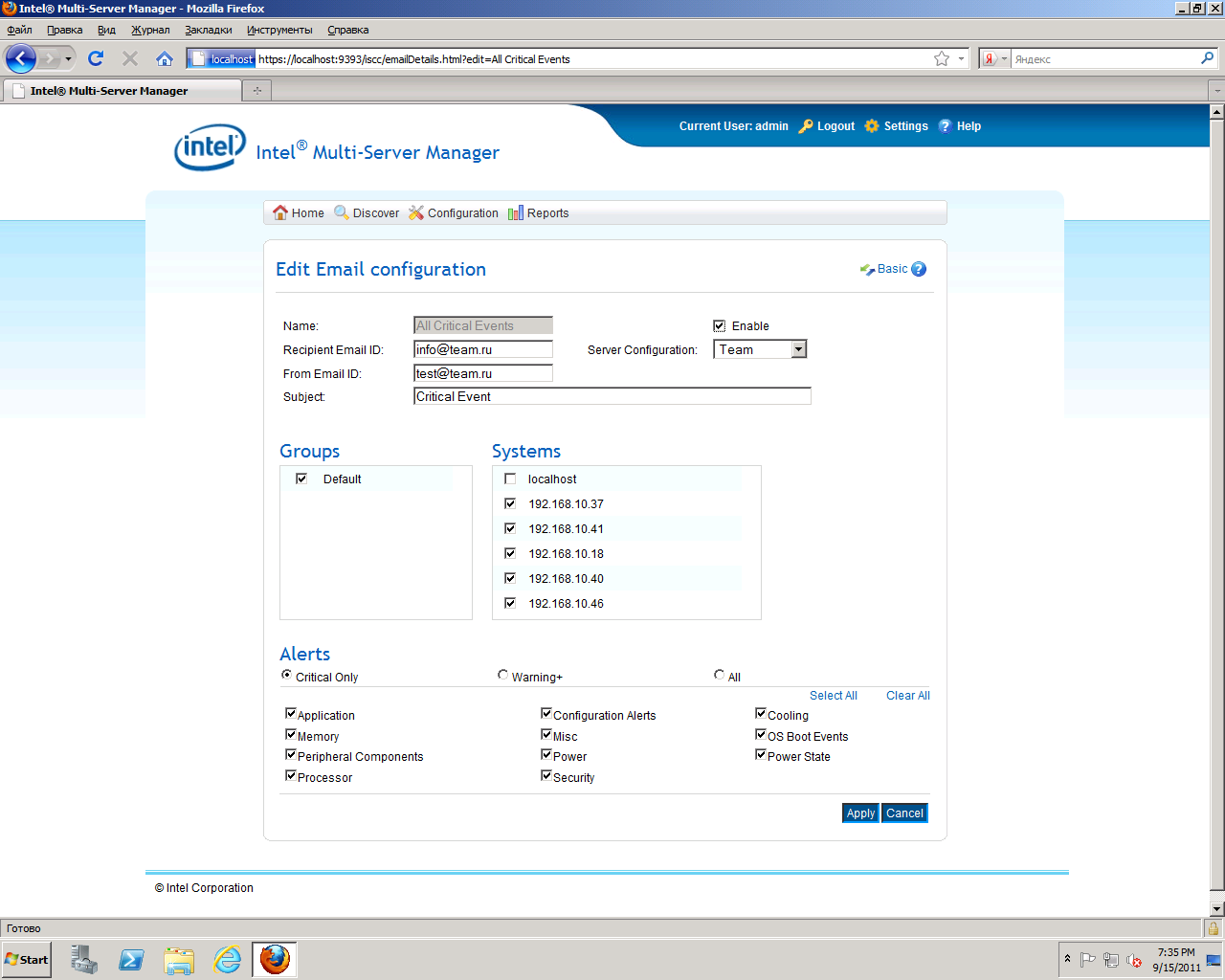Expand the back/forward history dropdown arrow
The height and width of the screenshot is (980, 1225).
[x=68, y=59]
